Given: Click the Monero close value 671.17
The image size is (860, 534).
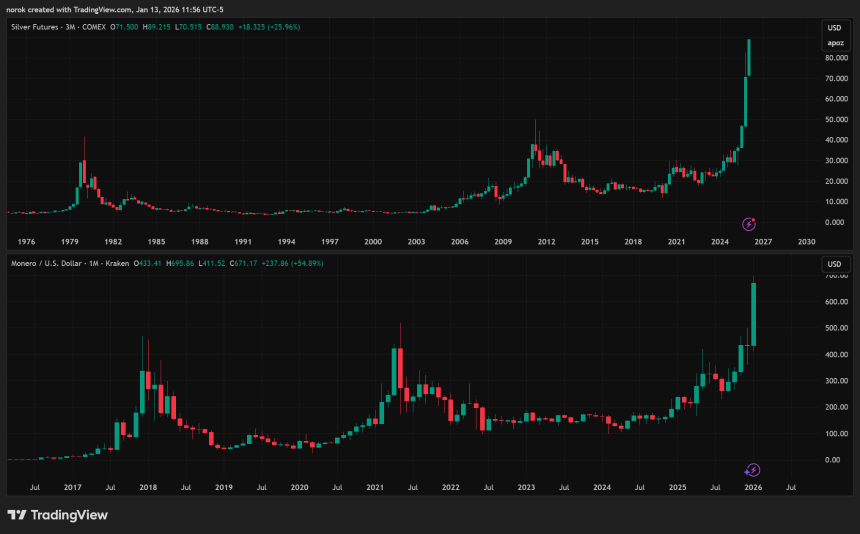Looking at the screenshot, I should click(x=244, y=264).
